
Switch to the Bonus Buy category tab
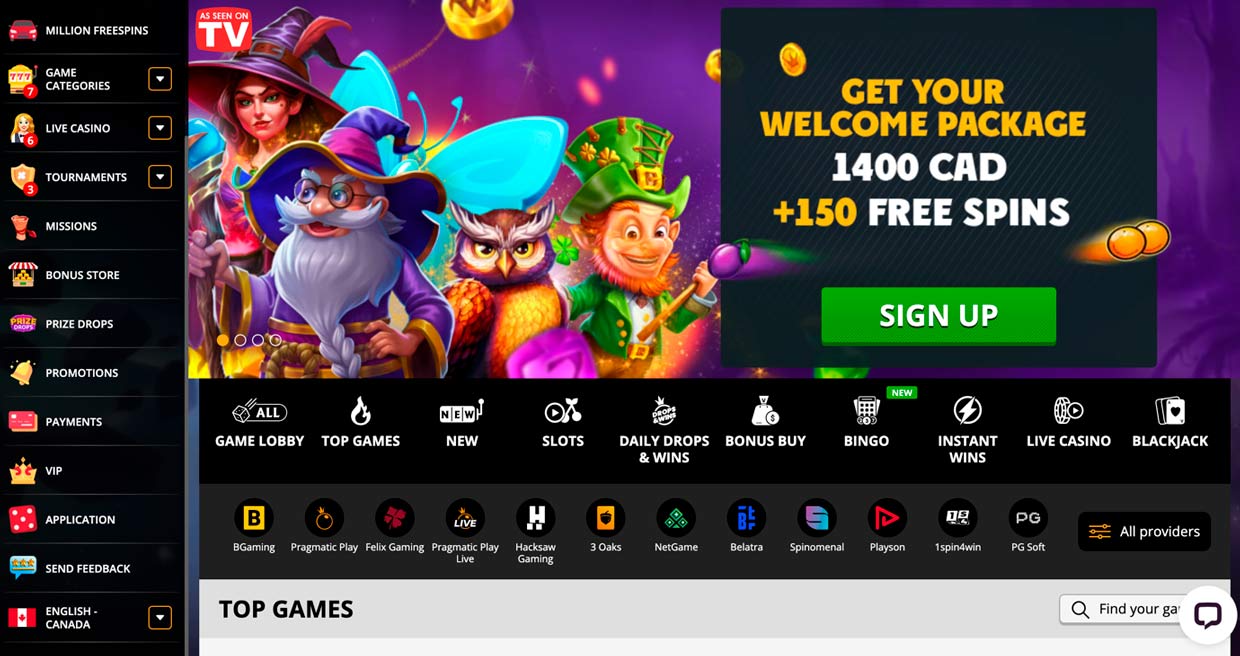coord(765,423)
